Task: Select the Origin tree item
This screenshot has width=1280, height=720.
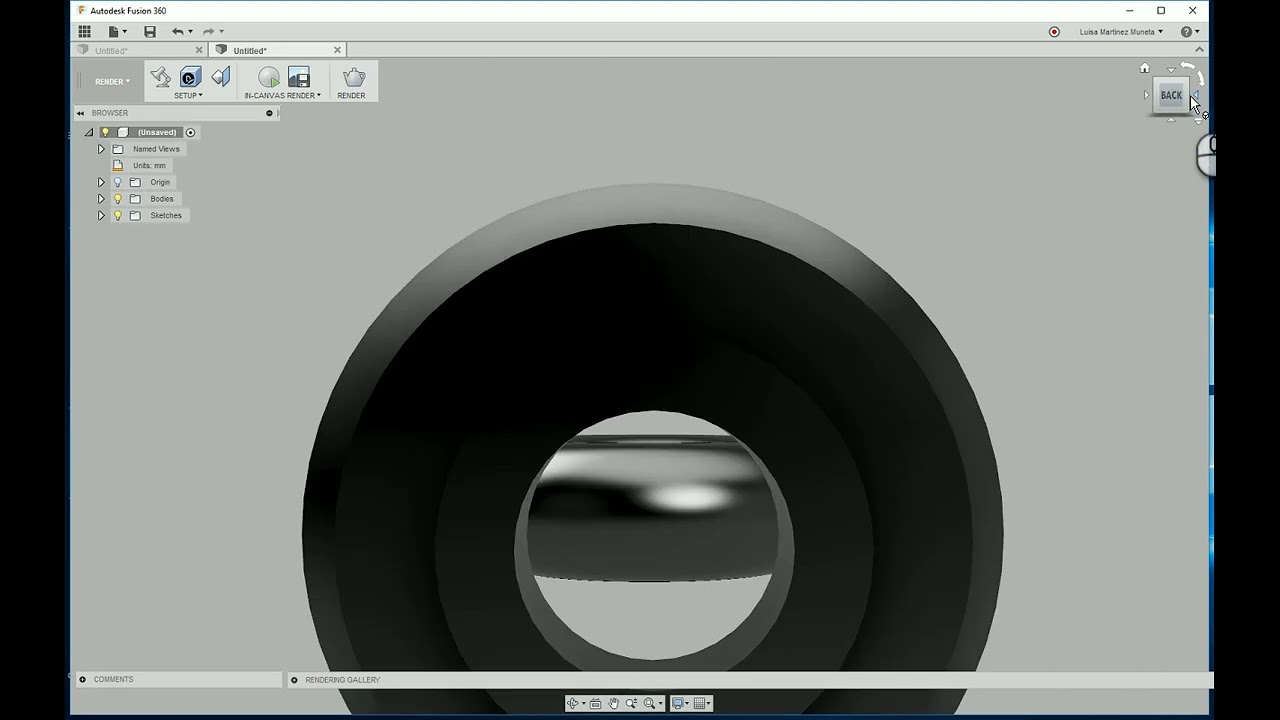Action: pos(160,182)
